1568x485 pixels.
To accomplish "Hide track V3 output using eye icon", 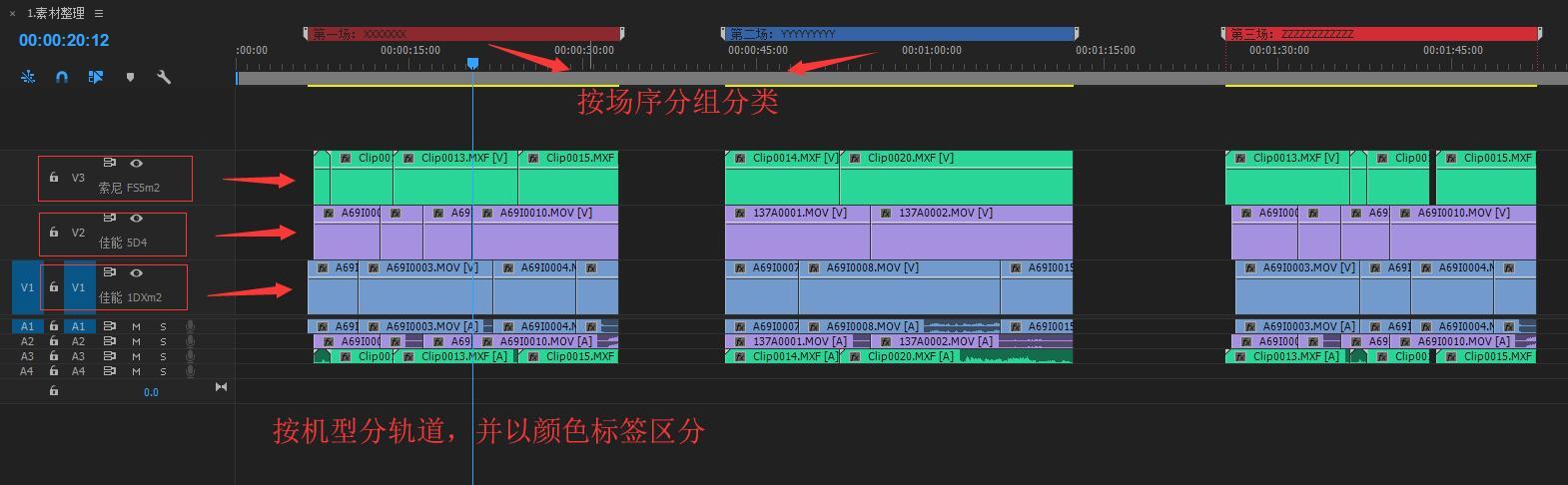I will point(136,163).
